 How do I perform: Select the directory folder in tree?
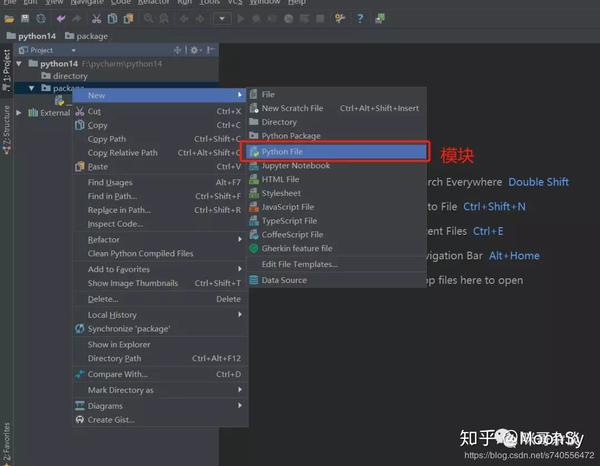pyautogui.click(x=65, y=76)
